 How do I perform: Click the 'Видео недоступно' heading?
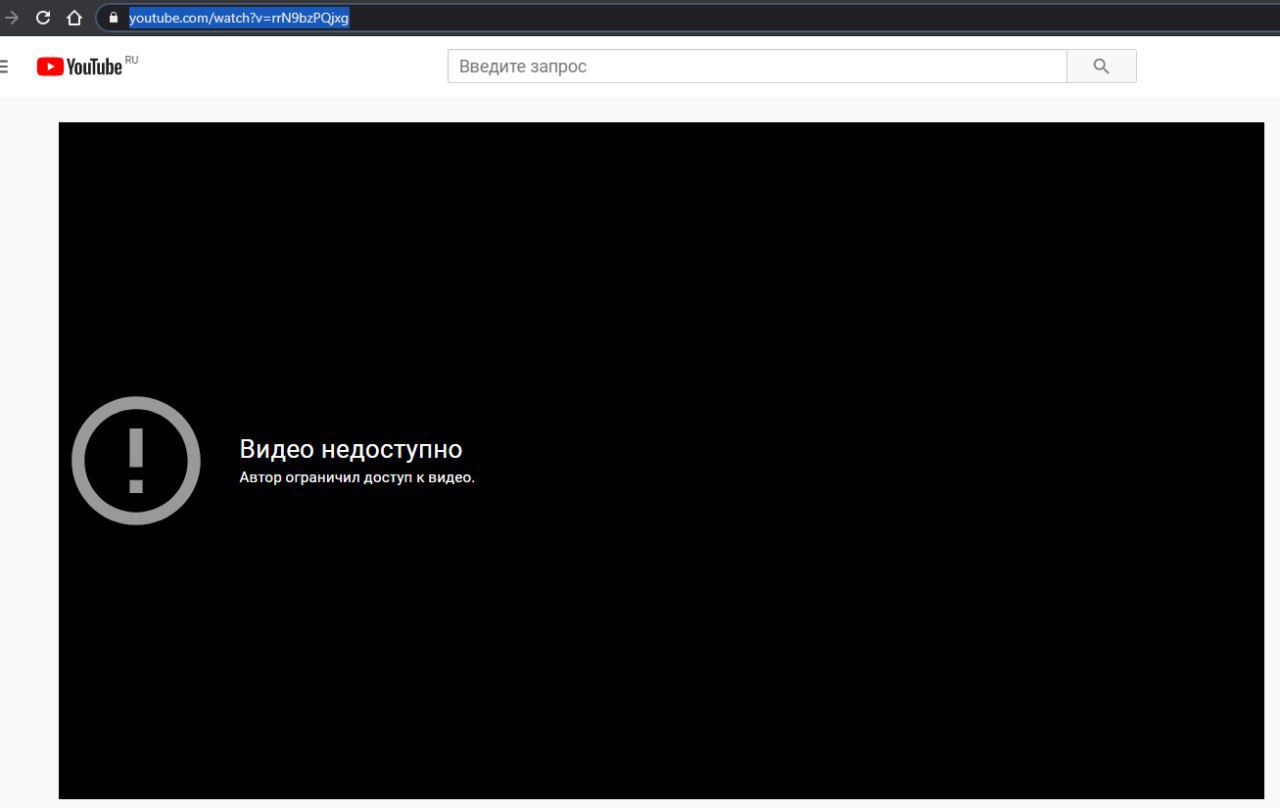[x=351, y=449]
